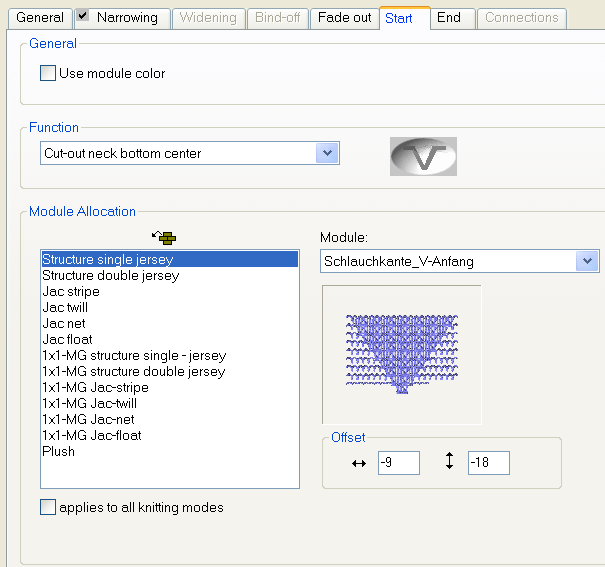This screenshot has height=567, width=605.
Task: Expand the Module dropdown arrow
Action: pos(586,262)
